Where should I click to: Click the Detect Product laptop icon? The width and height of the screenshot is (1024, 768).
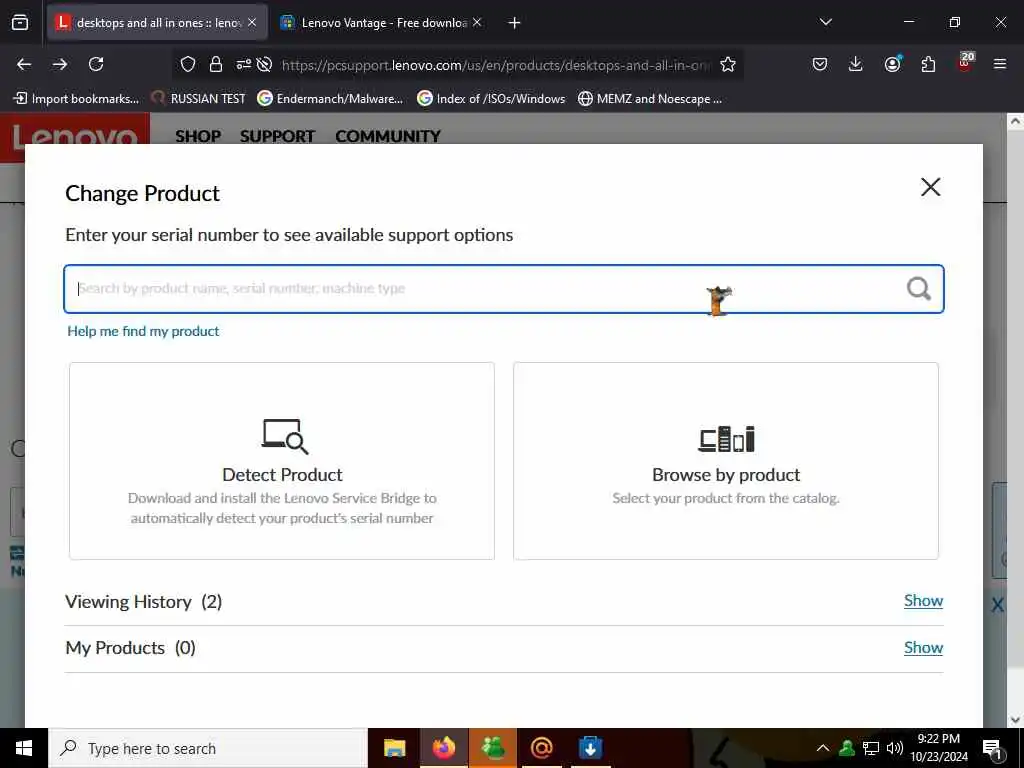click(x=285, y=436)
